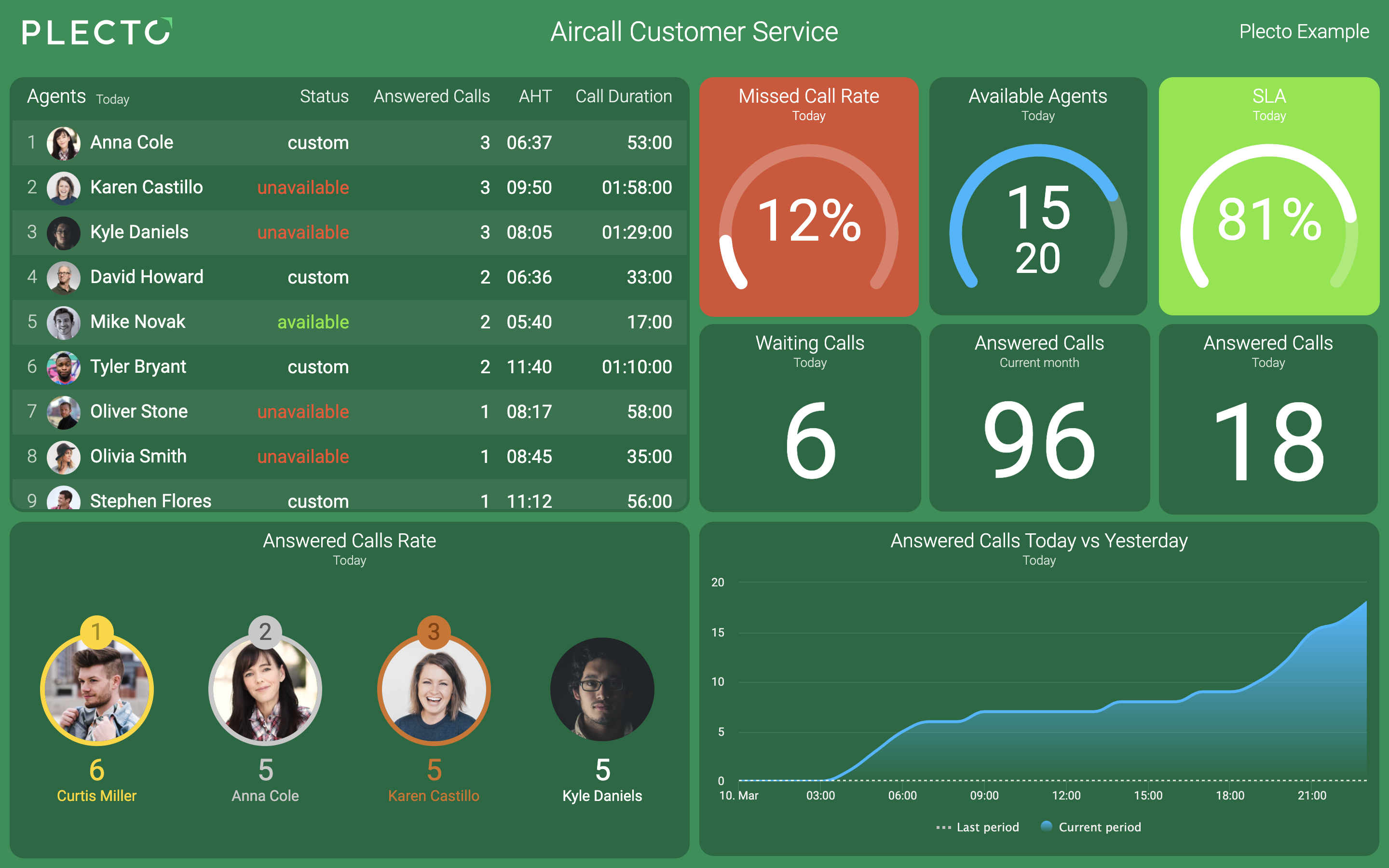Click Mike Novak's avatar in agents table
The image size is (1389, 868).
[x=63, y=322]
